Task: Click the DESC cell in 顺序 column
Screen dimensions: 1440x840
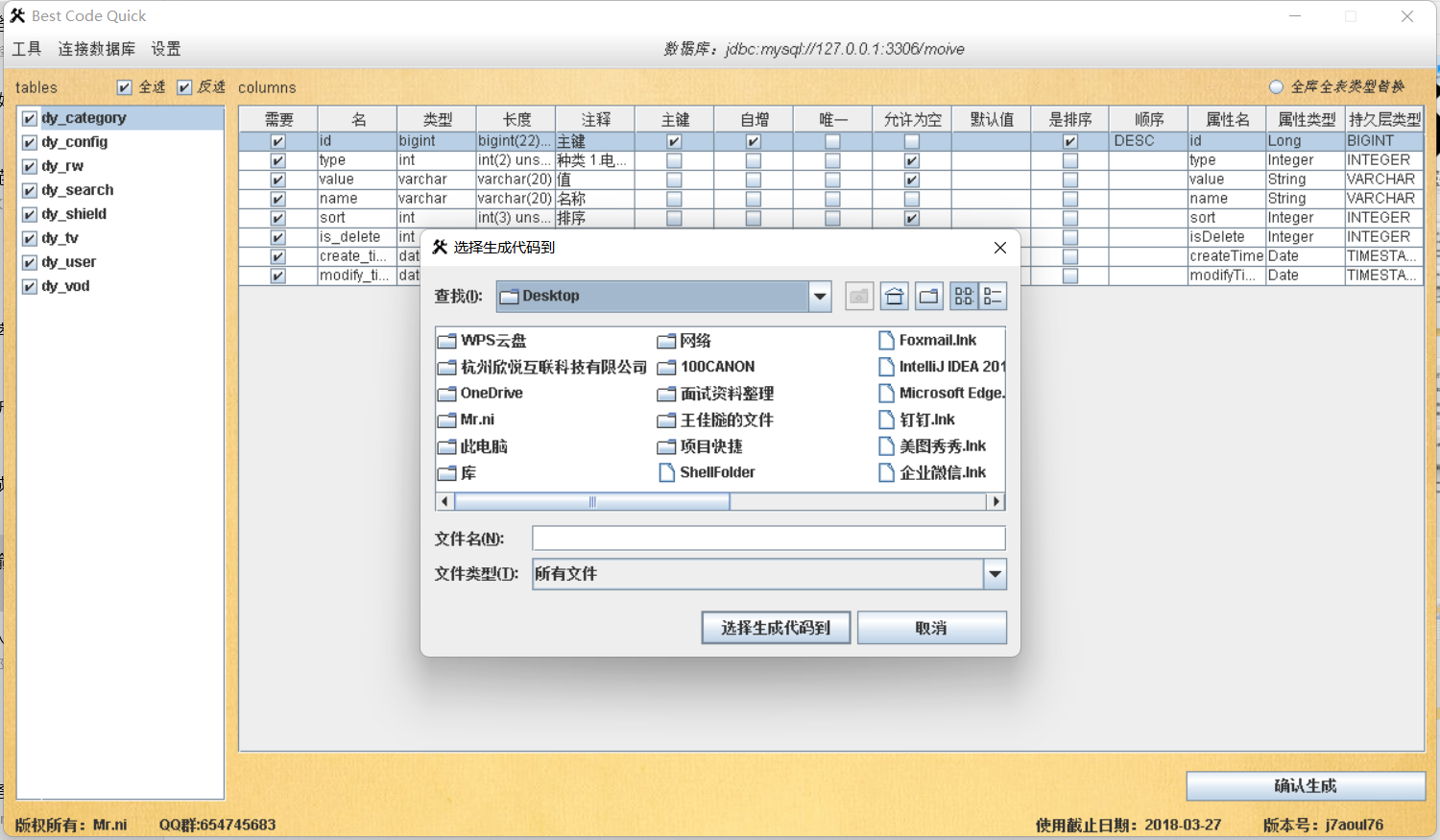Action: [x=1148, y=141]
